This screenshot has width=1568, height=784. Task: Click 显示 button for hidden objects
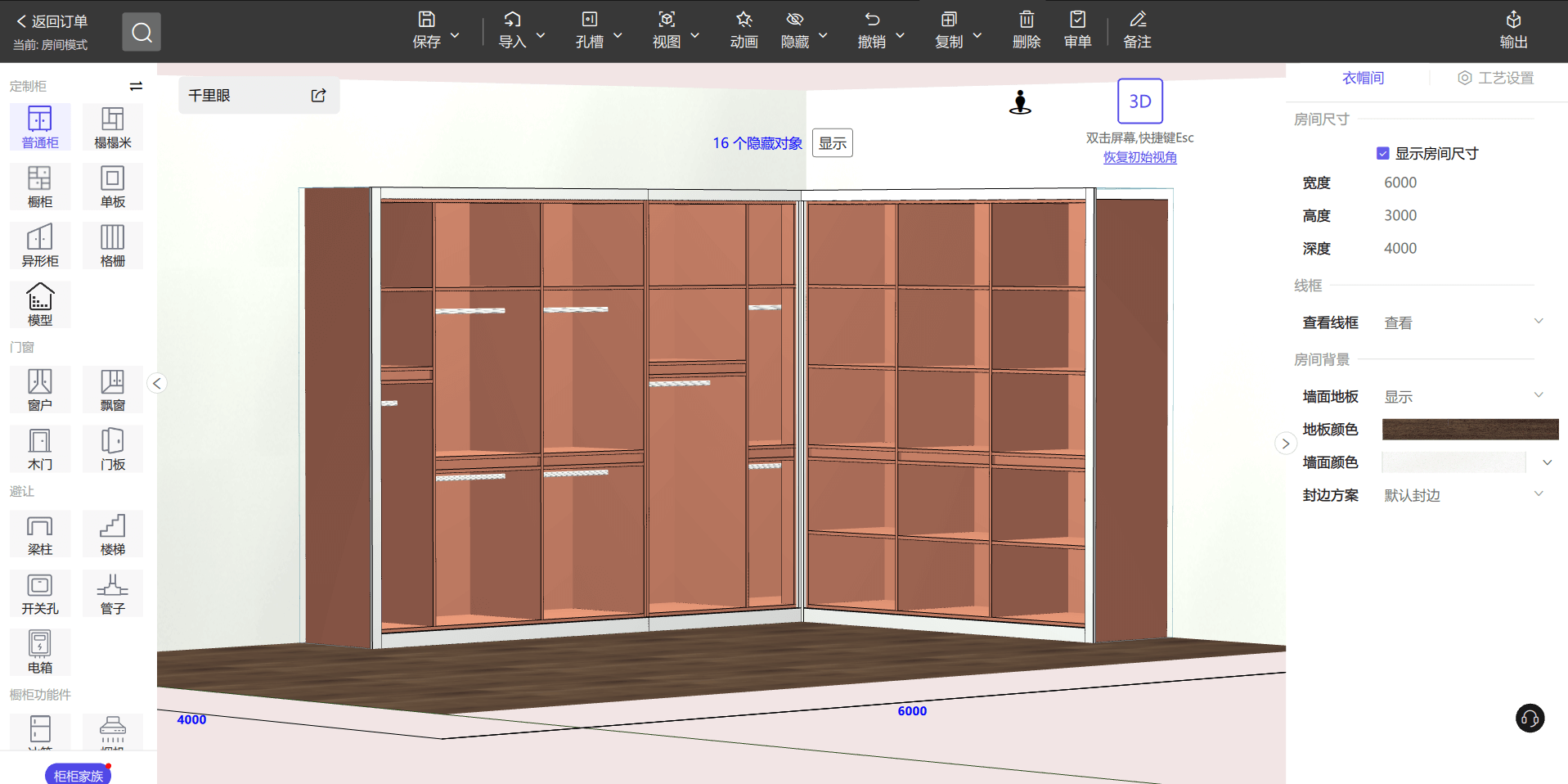tap(832, 143)
